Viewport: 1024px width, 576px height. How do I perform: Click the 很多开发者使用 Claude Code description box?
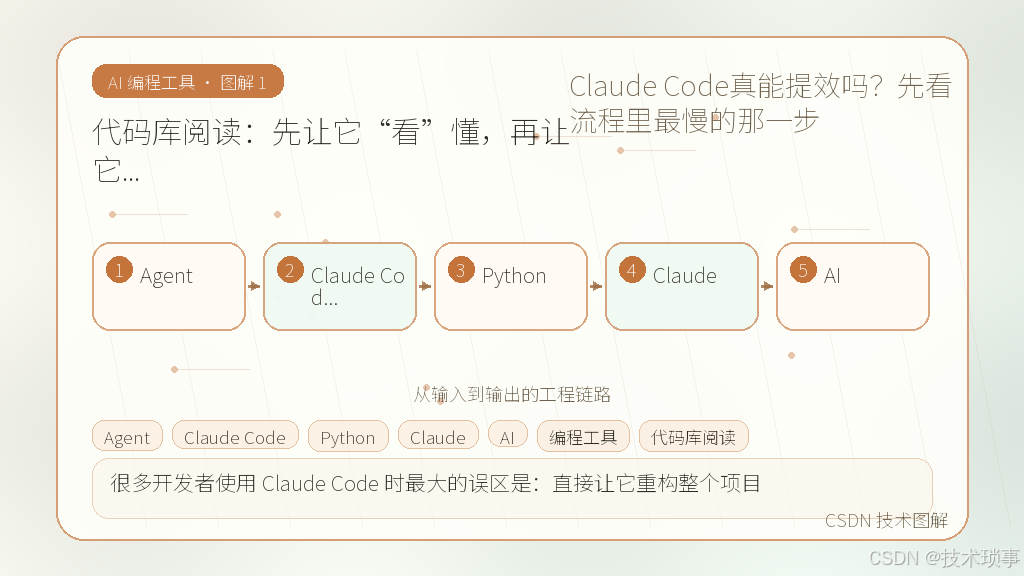pyautogui.click(x=512, y=488)
